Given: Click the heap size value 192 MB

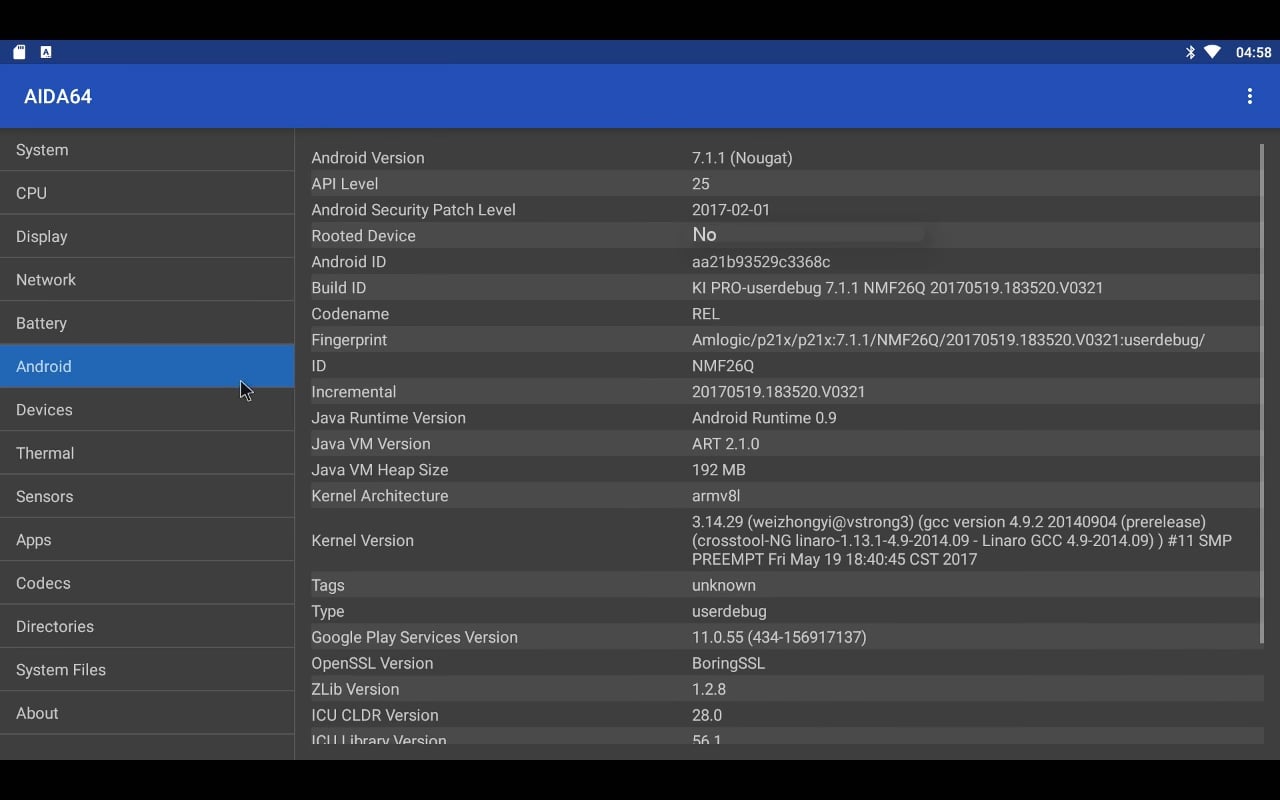Looking at the screenshot, I should tap(719, 470).
